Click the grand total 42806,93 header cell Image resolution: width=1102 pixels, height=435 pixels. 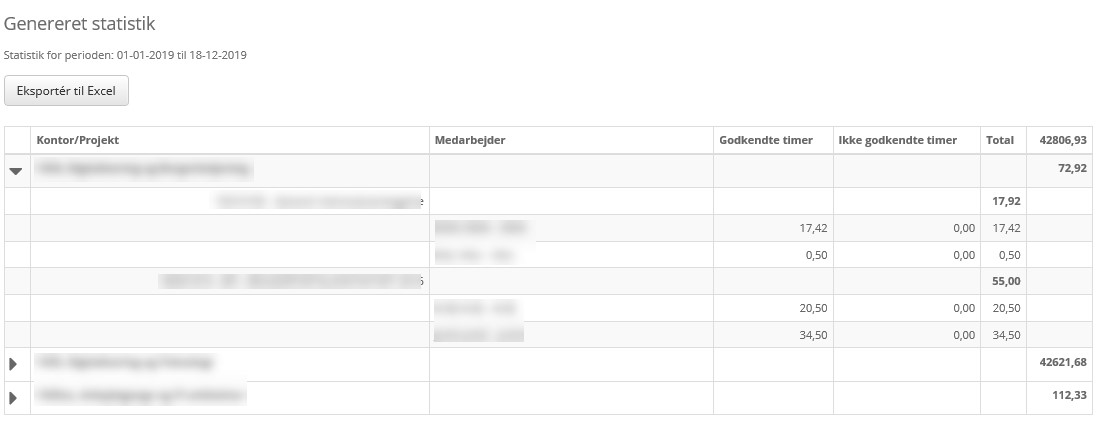click(x=1063, y=140)
